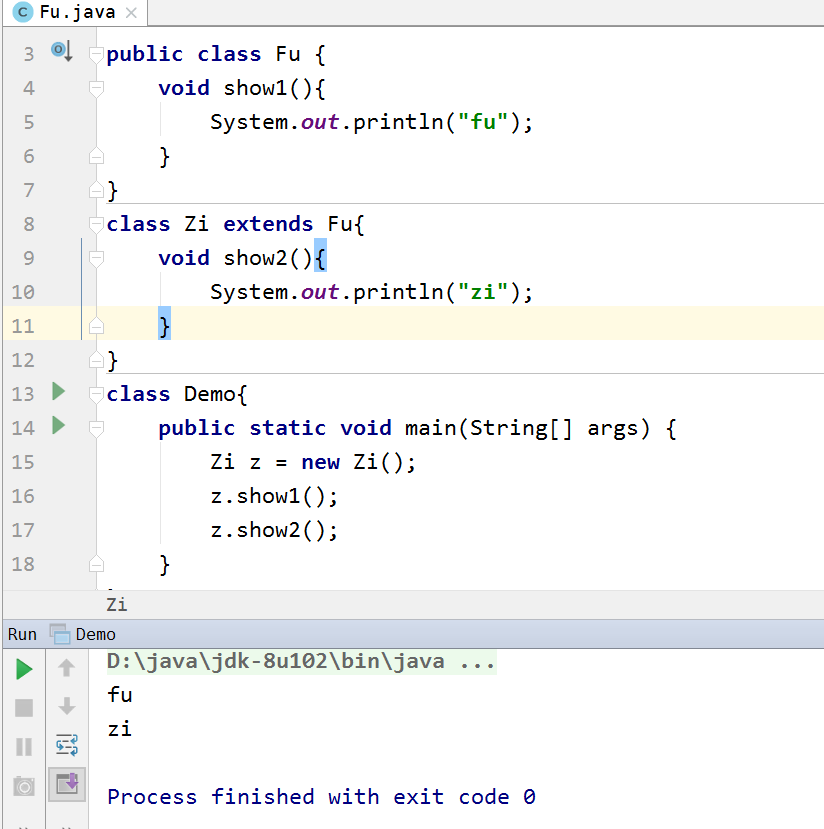The image size is (824, 829).
Task: Close the Fu.java editor tab
Action: pos(131,13)
